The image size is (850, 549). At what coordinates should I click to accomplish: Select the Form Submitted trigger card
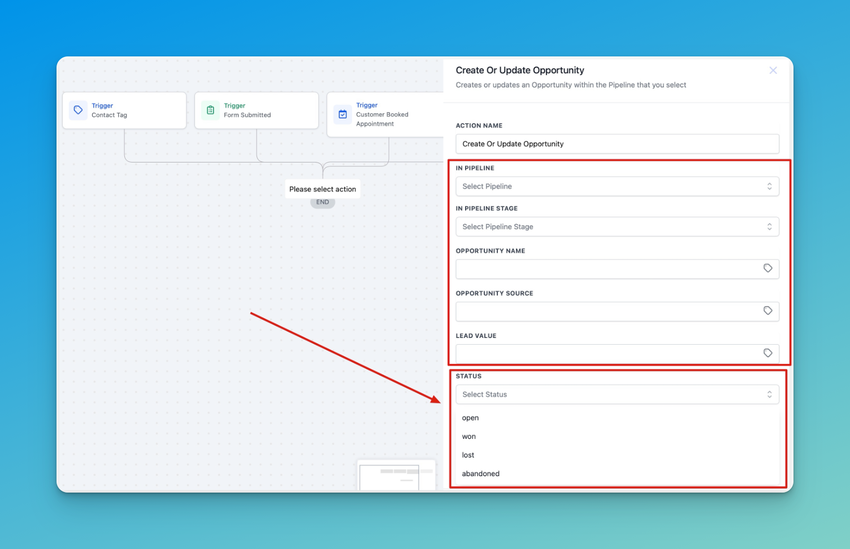256,110
